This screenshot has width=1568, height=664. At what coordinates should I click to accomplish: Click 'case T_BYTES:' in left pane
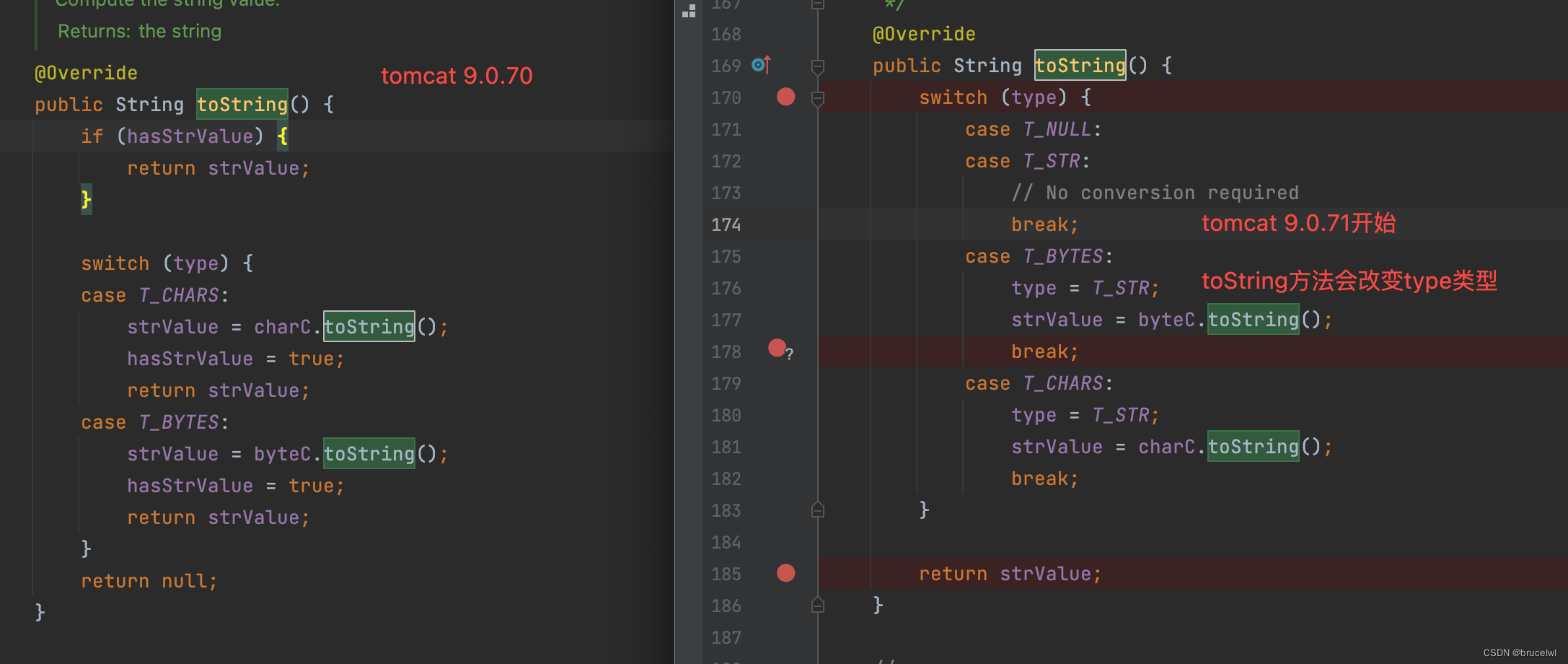(x=155, y=422)
